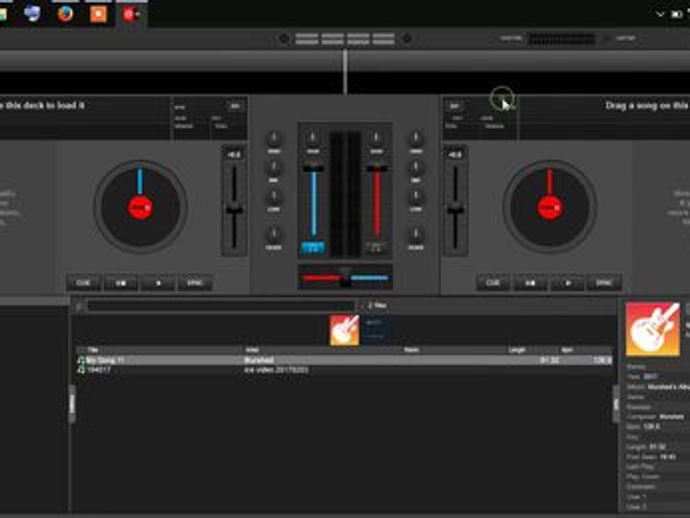Select the "My Song 11" track row
The width and height of the screenshot is (690, 518).
[345, 360]
